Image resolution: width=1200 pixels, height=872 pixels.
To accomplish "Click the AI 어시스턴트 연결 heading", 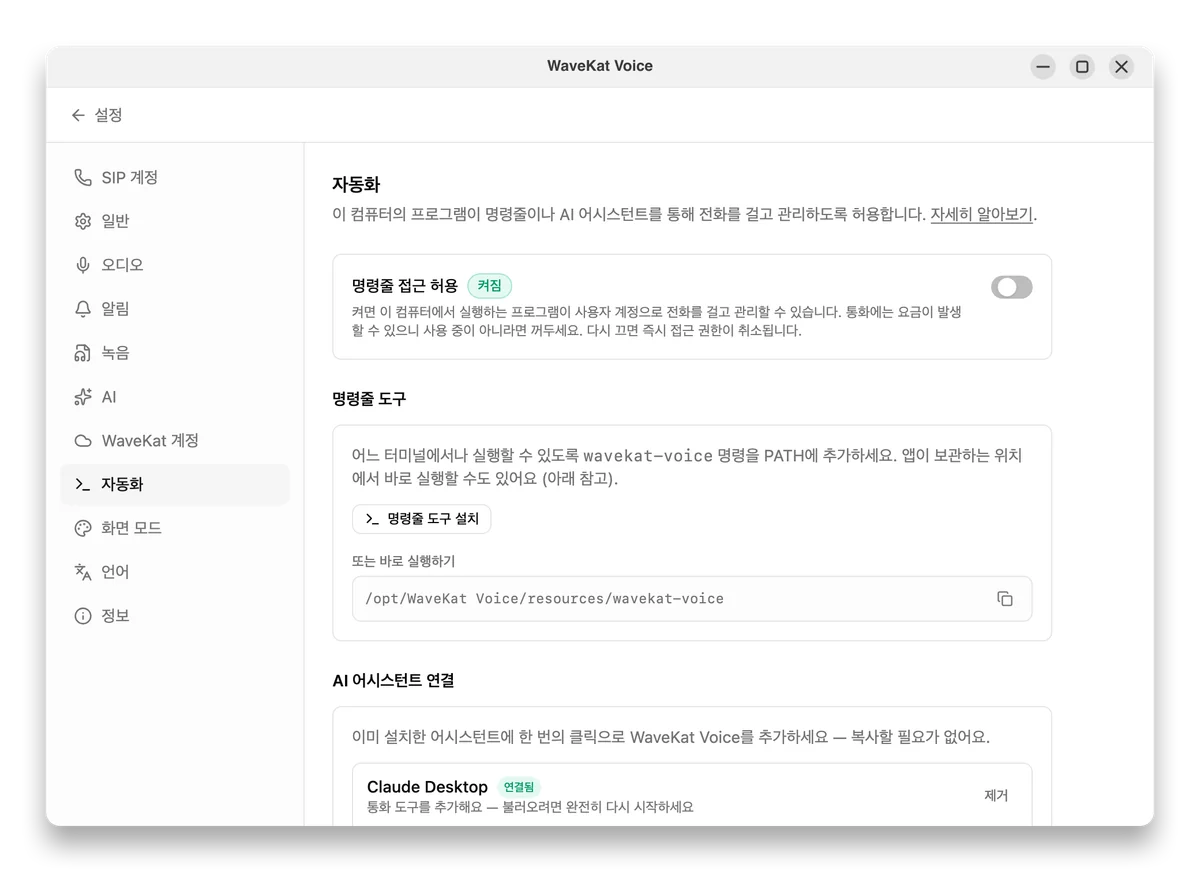I will click(393, 680).
